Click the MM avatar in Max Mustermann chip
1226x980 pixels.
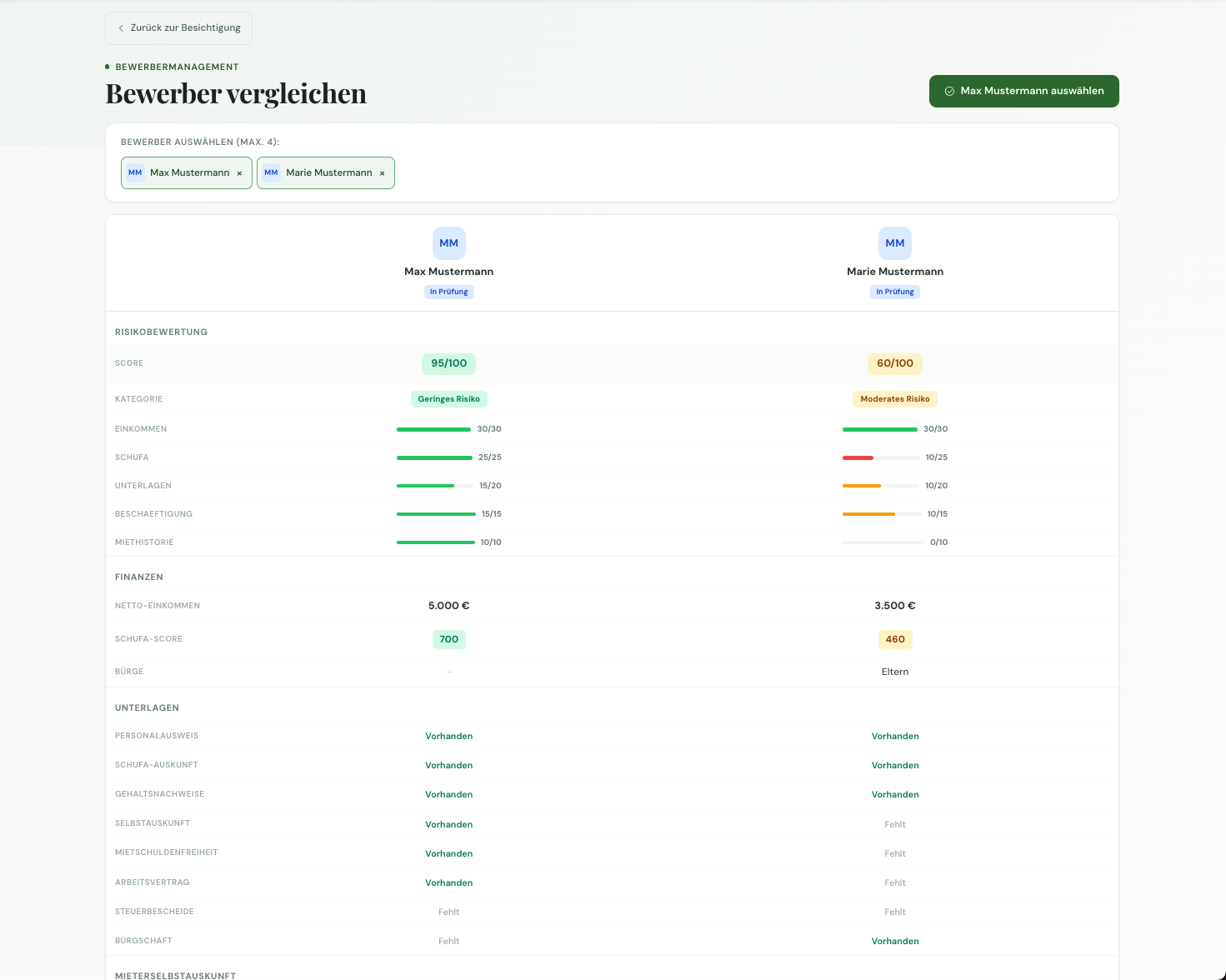135,173
